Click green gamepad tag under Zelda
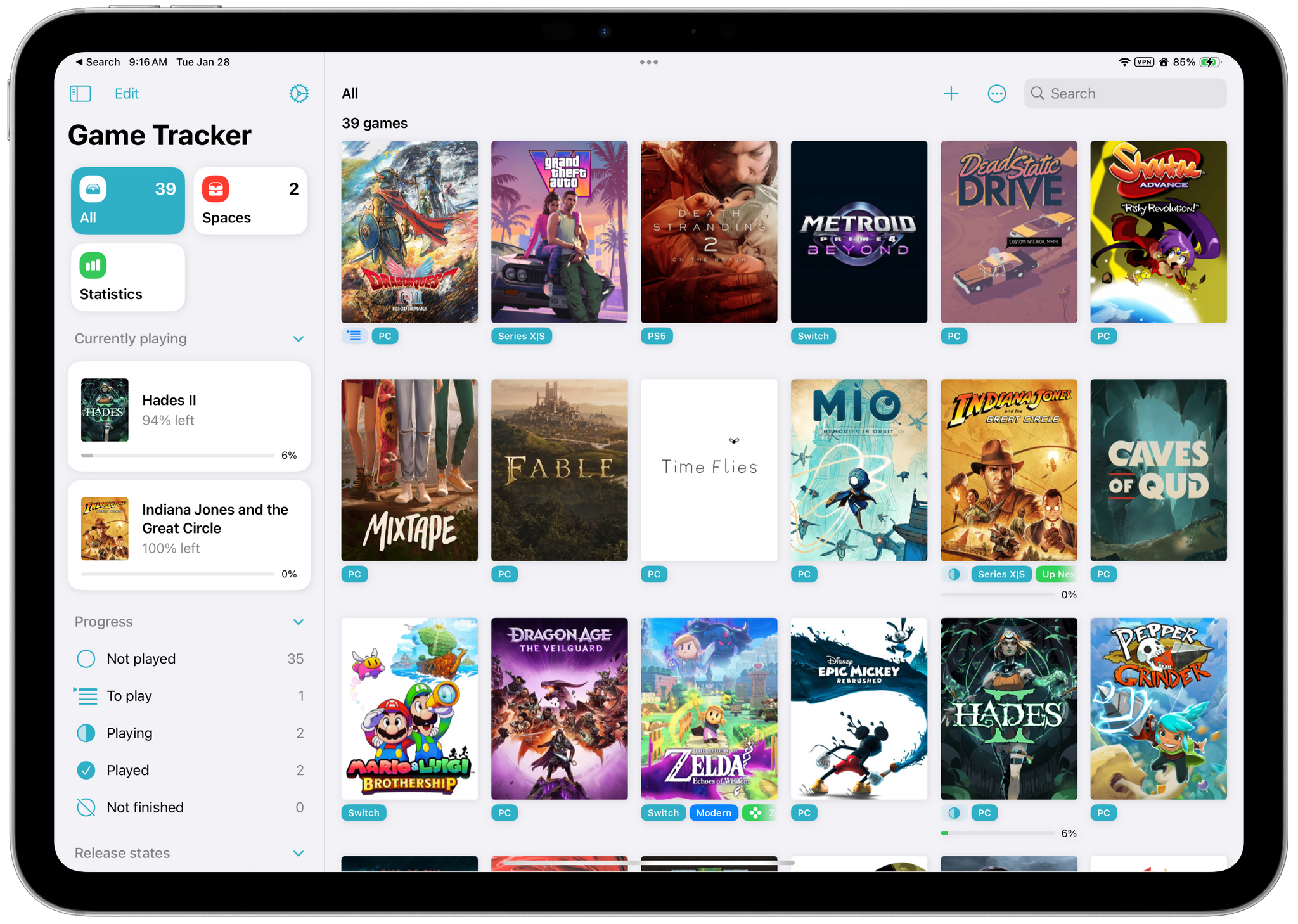The height and width of the screenshot is (924, 1298). [759, 813]
